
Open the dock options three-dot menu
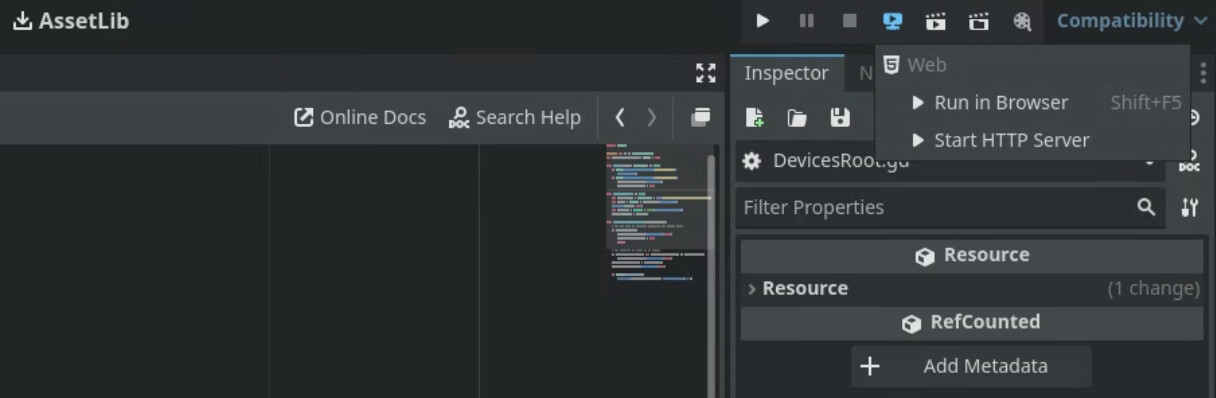coord(1203,72)
